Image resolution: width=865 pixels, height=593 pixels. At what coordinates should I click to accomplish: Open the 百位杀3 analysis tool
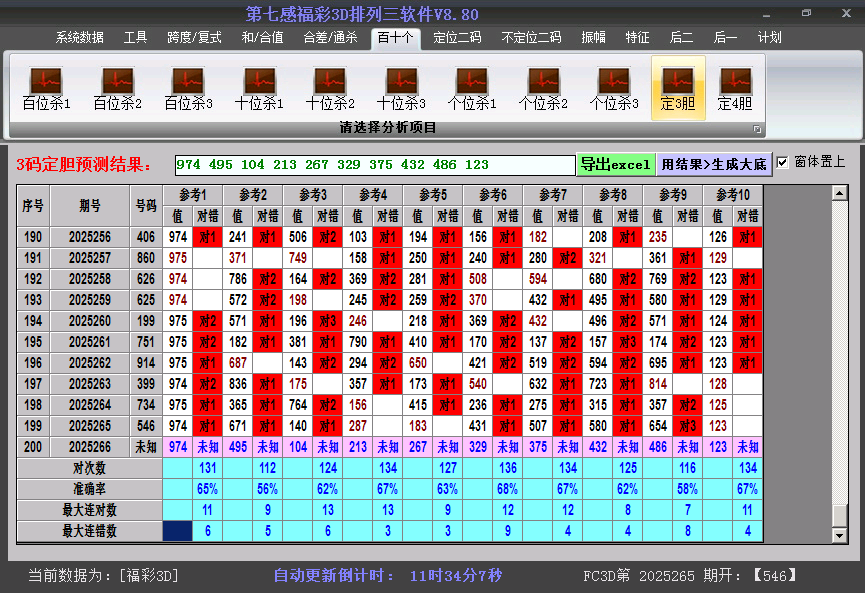coord(186,85)
